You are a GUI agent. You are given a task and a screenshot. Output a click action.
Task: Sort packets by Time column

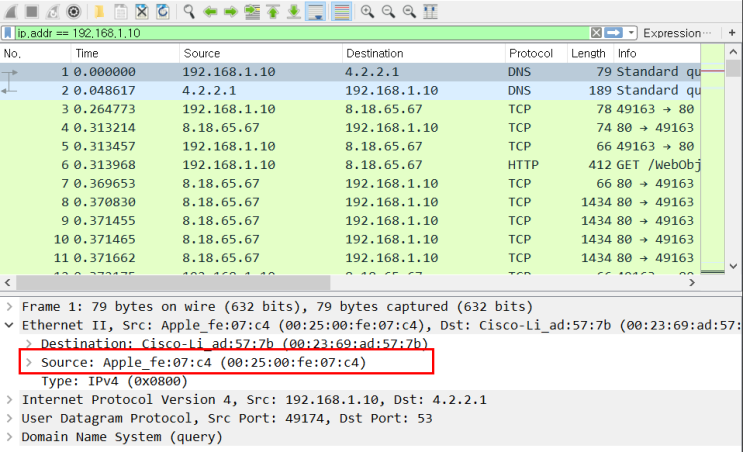point(125,54)
